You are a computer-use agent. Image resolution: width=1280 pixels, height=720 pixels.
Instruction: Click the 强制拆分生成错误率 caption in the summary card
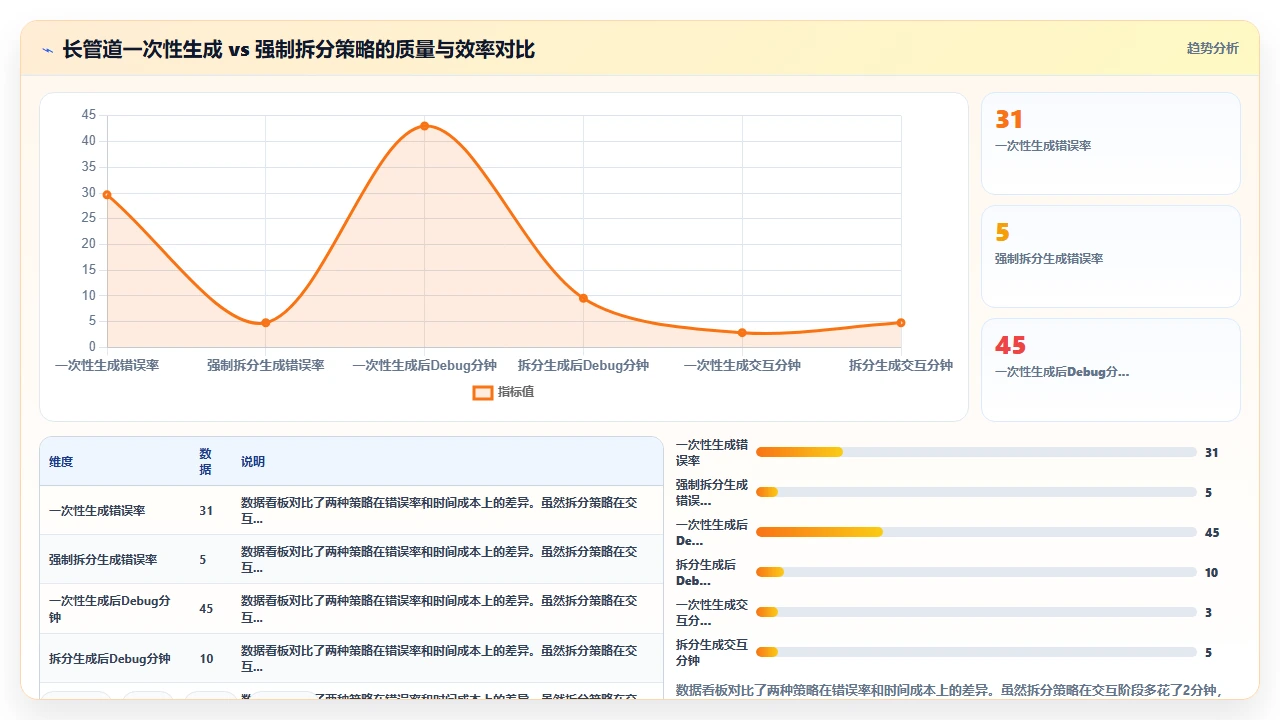coord(1049,259)
